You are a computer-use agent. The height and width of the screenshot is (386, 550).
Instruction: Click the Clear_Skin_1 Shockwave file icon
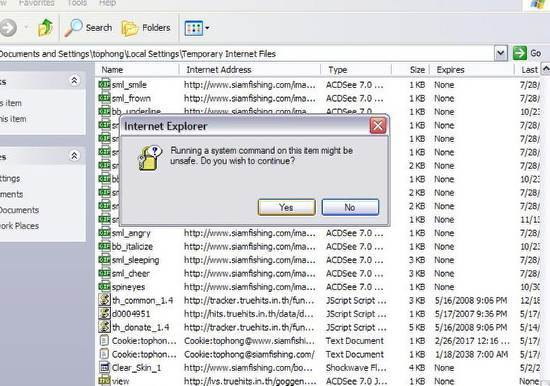(x=104, y=367)
